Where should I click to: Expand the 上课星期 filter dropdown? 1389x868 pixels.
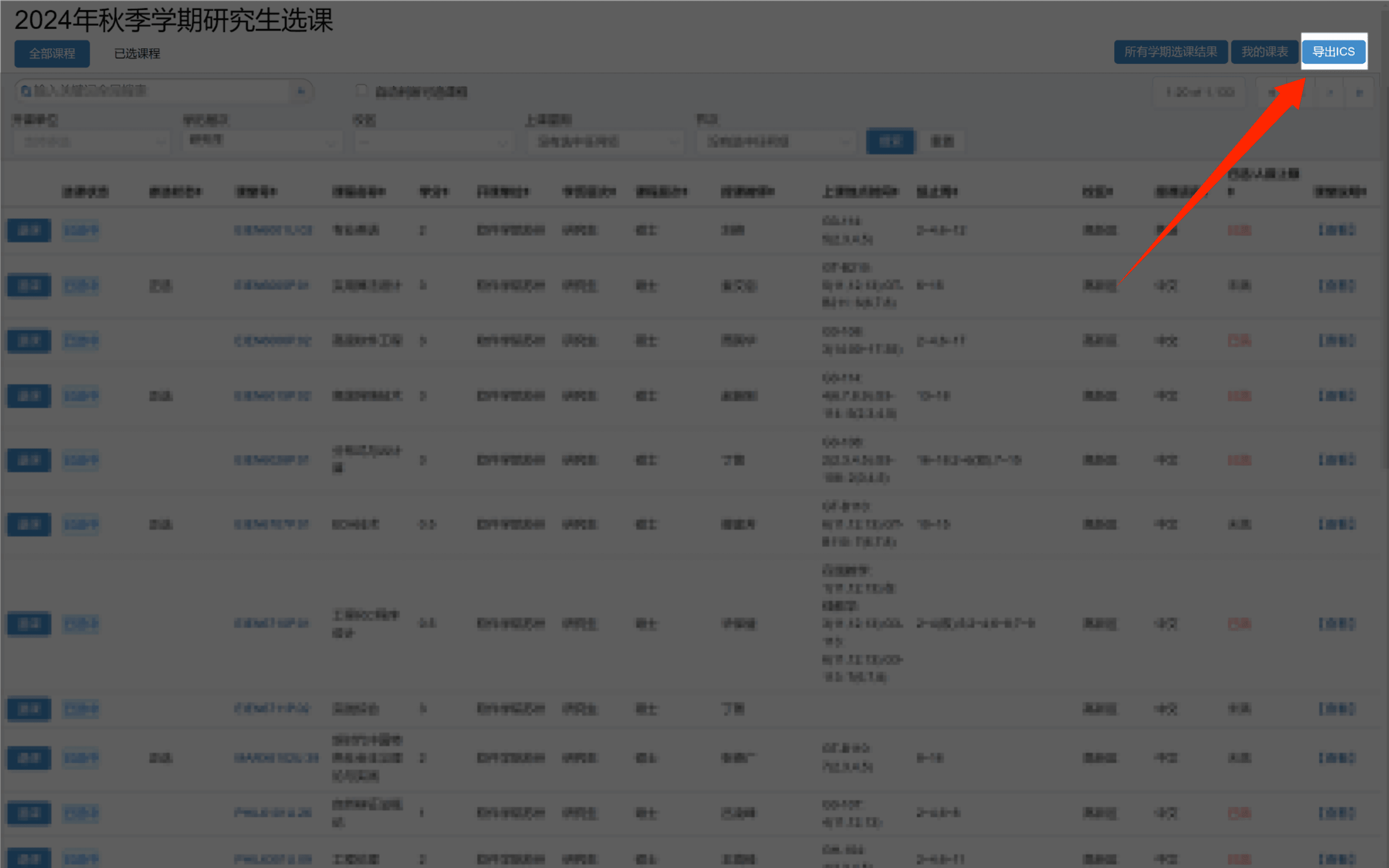coord(606,141)
